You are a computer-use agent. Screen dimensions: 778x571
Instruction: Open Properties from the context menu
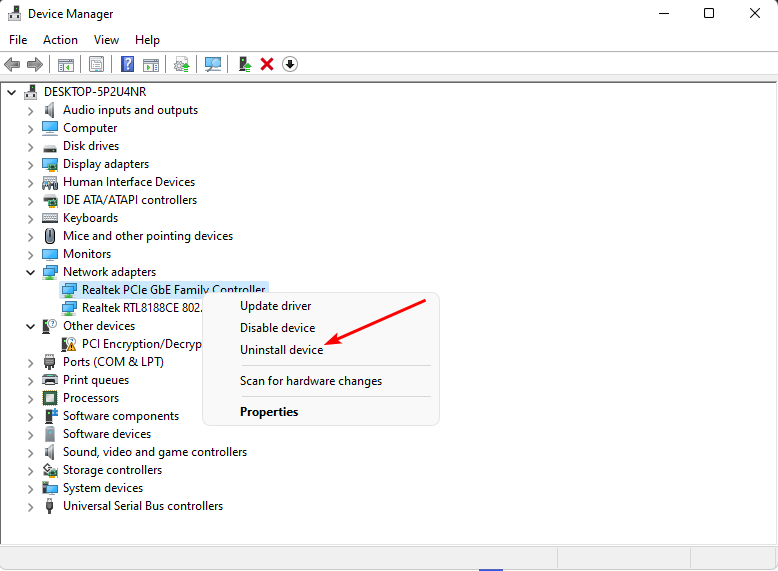(269, 412)
